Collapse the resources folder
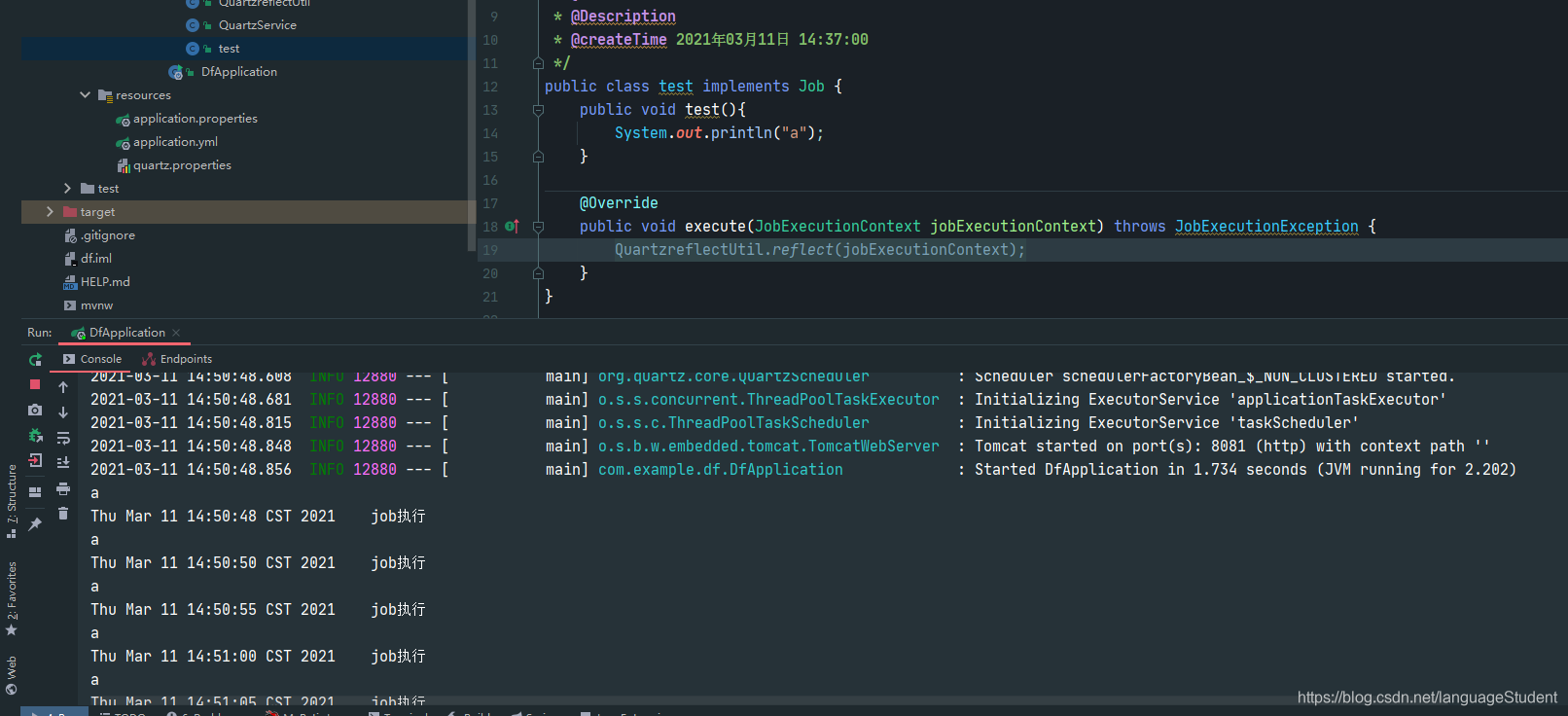This screenshot has width=1568, height=716. click(x=85, y=95)
